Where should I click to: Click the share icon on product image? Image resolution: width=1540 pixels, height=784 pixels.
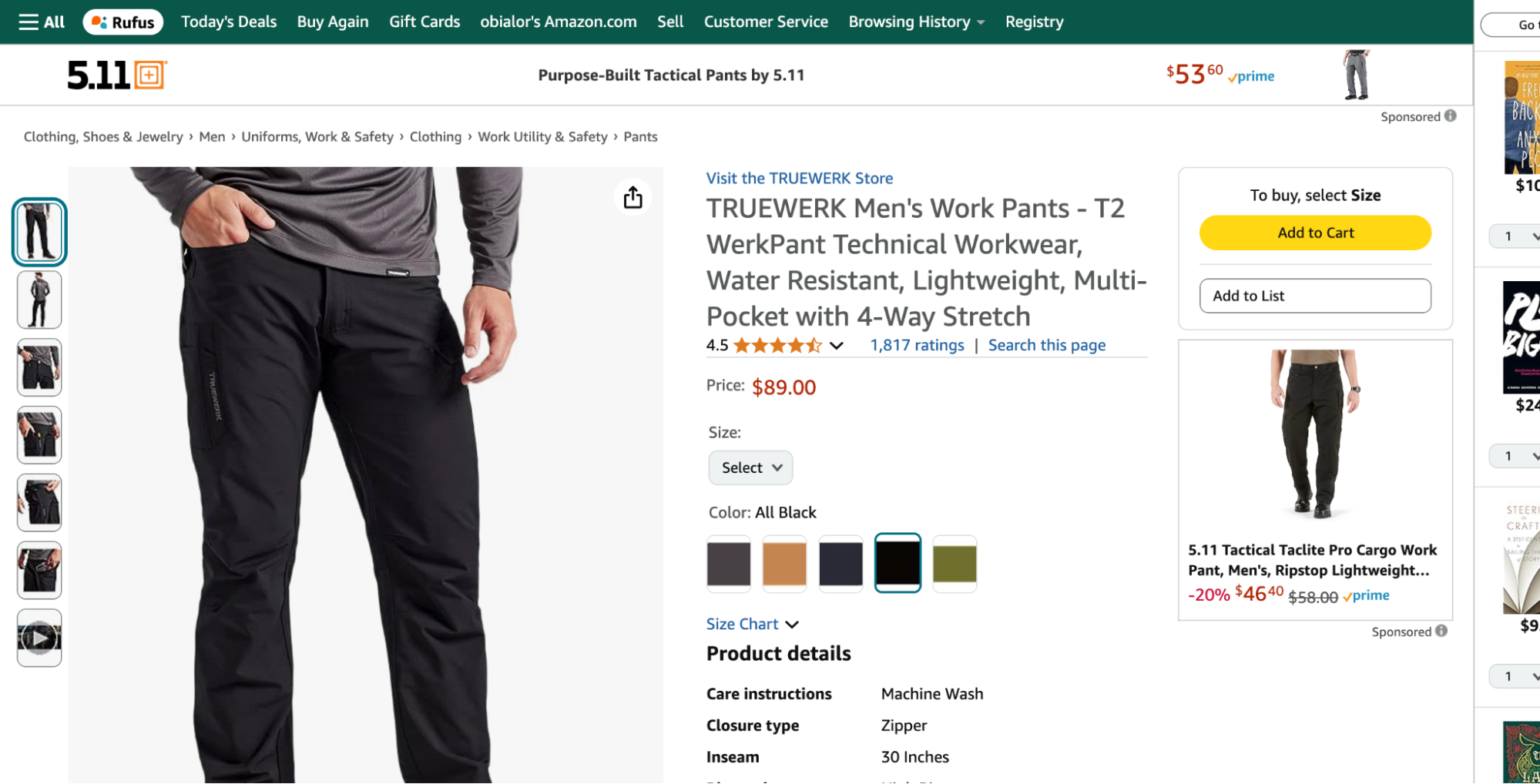pos(632,197)
